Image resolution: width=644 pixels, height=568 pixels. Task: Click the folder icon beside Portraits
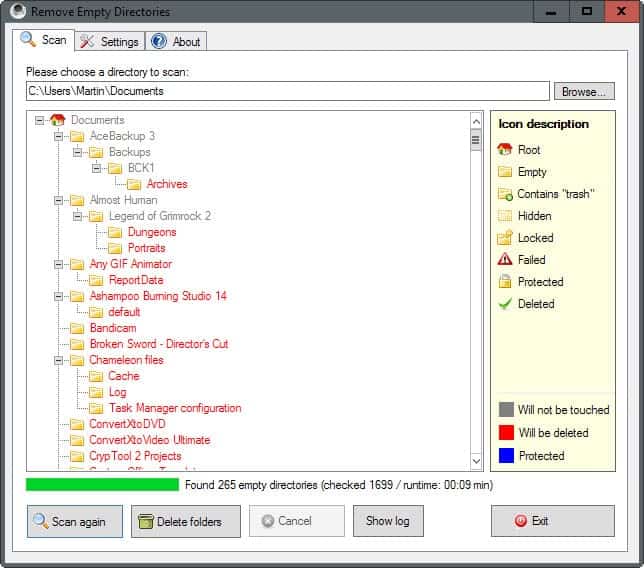(115, 248)
